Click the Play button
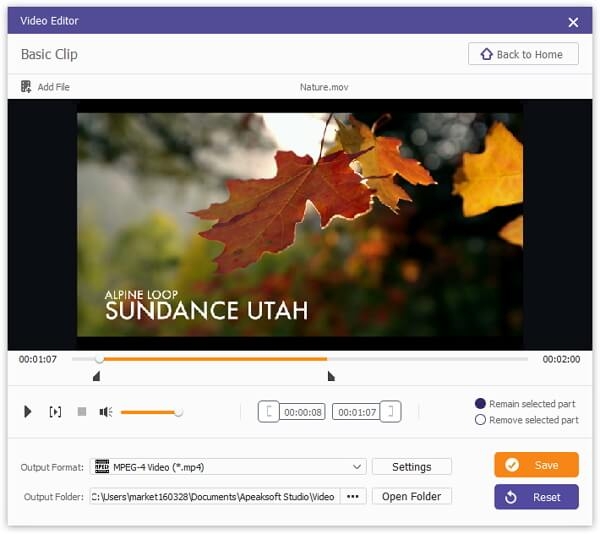 pyautogui.click(x=28, y=412)
